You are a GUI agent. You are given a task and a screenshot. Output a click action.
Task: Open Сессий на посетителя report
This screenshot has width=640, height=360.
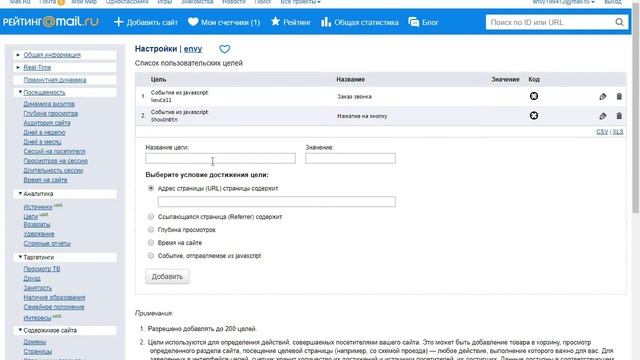[54, 151]
